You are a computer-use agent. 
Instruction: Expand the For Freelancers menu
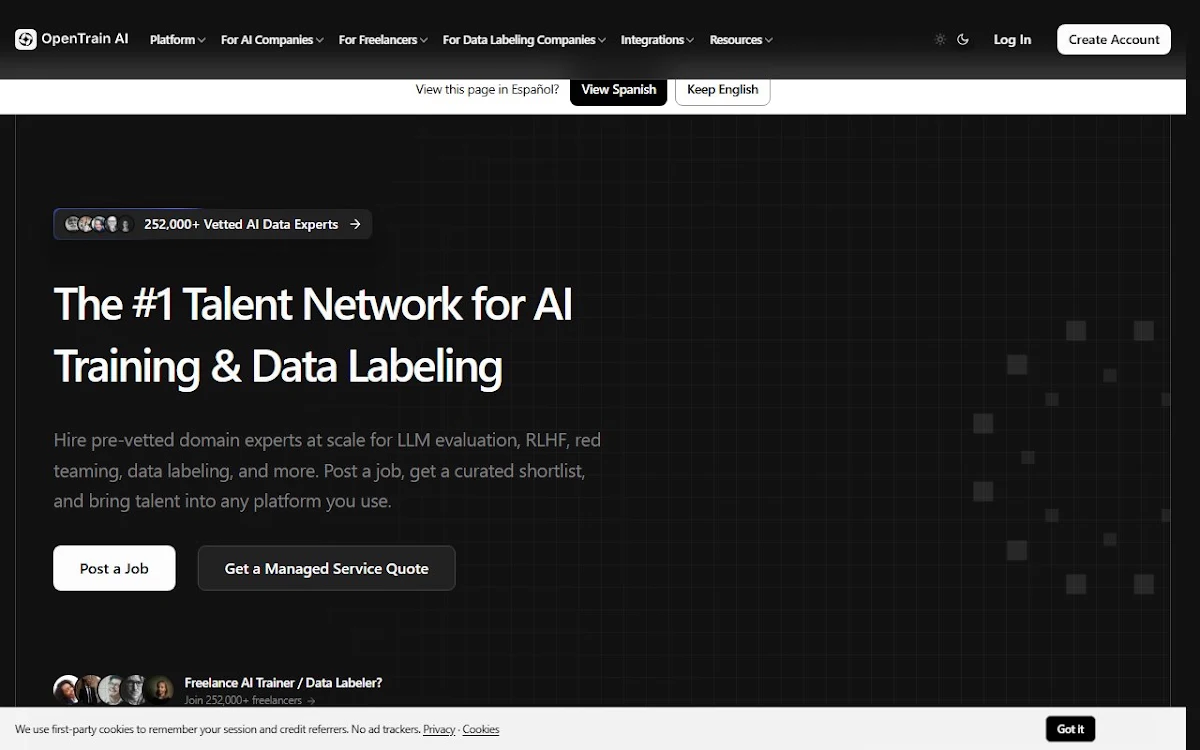[x=383, y=40]
